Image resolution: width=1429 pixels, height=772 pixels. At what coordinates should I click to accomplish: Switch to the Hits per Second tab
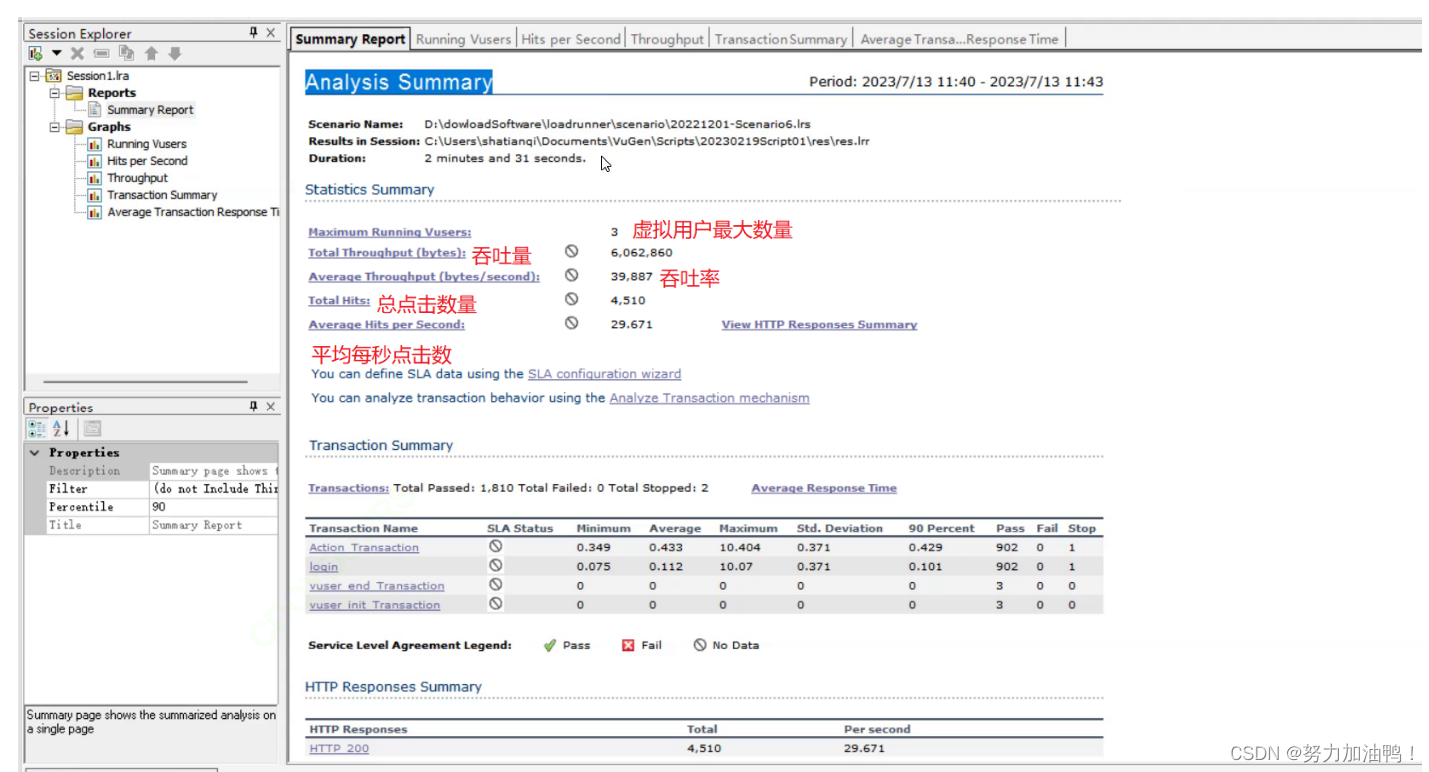tap(571, 39)
